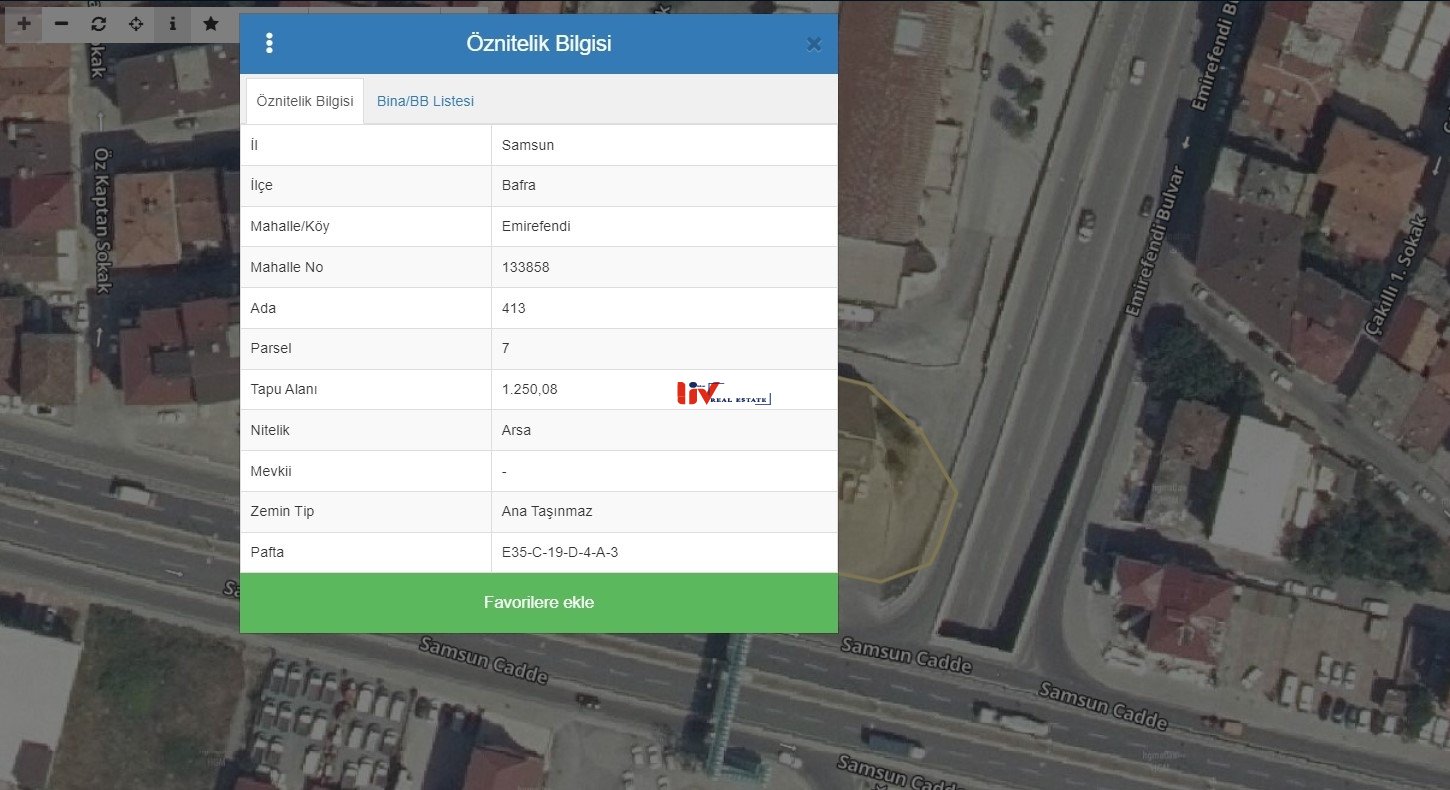Activate the crosshair locate icon

pyautogui.click(x=135, y=24)
